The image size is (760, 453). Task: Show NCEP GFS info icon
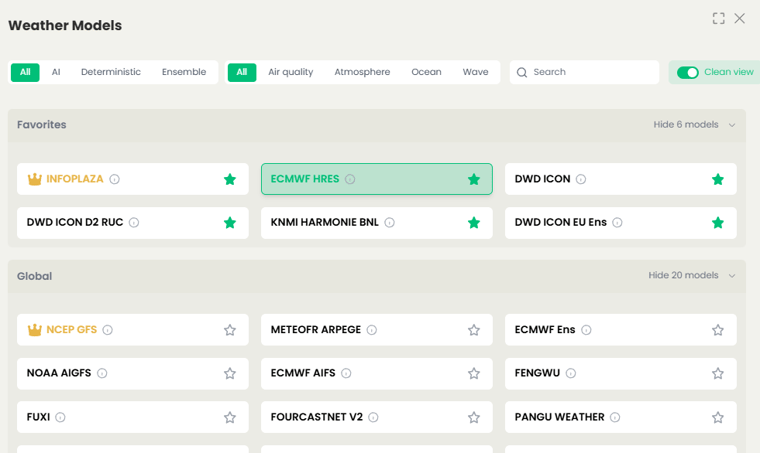pyautogui.click(x=108, y=330)
